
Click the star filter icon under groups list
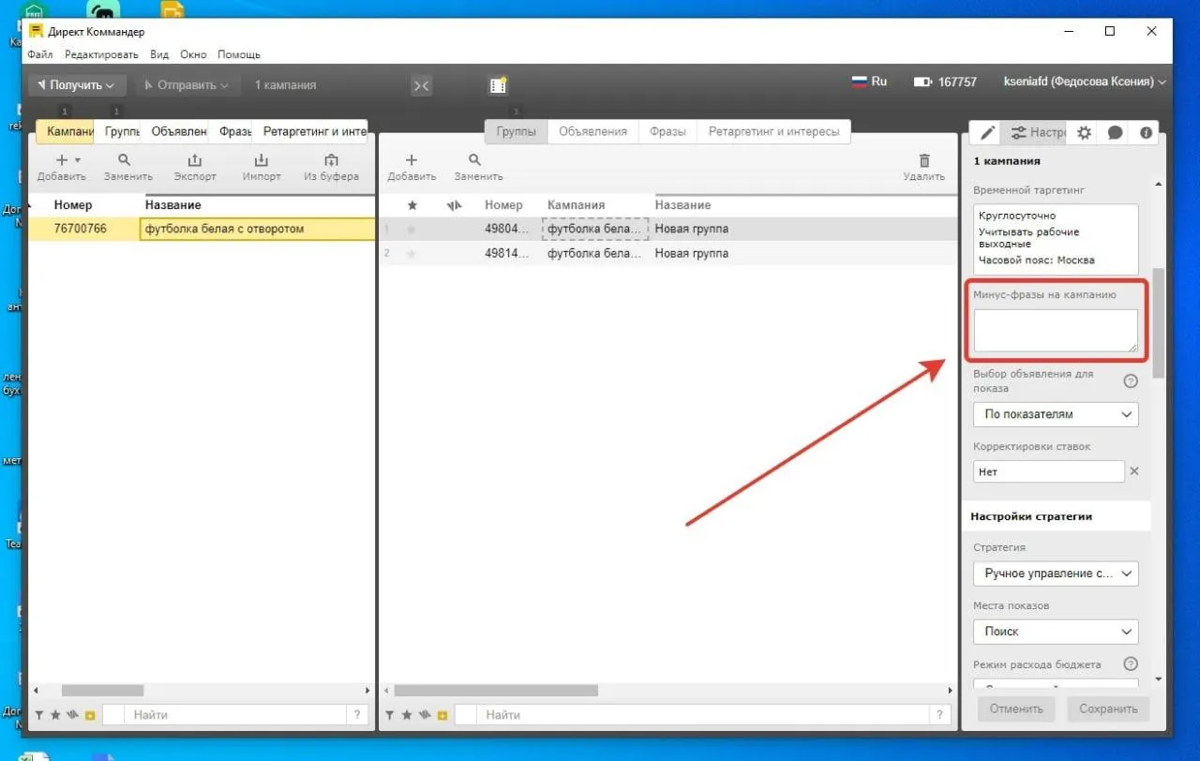(407, 715)
